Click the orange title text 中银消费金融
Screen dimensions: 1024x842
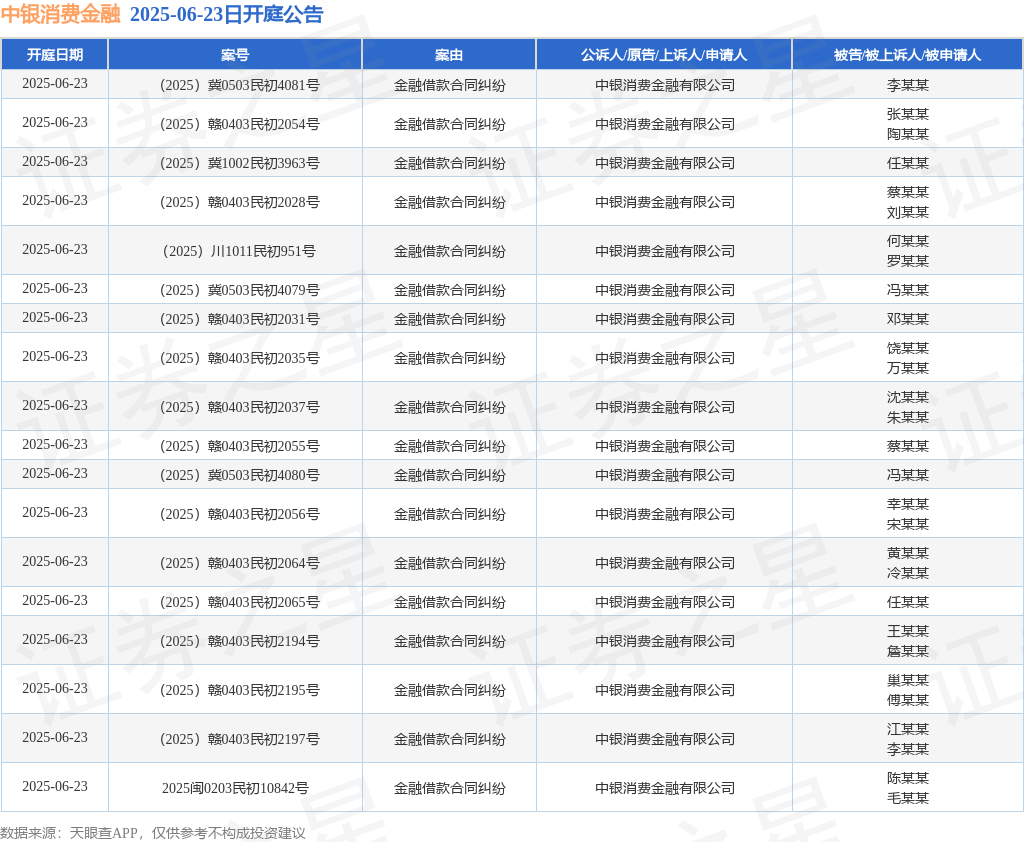pyautogui.click(x=61, y=14)
